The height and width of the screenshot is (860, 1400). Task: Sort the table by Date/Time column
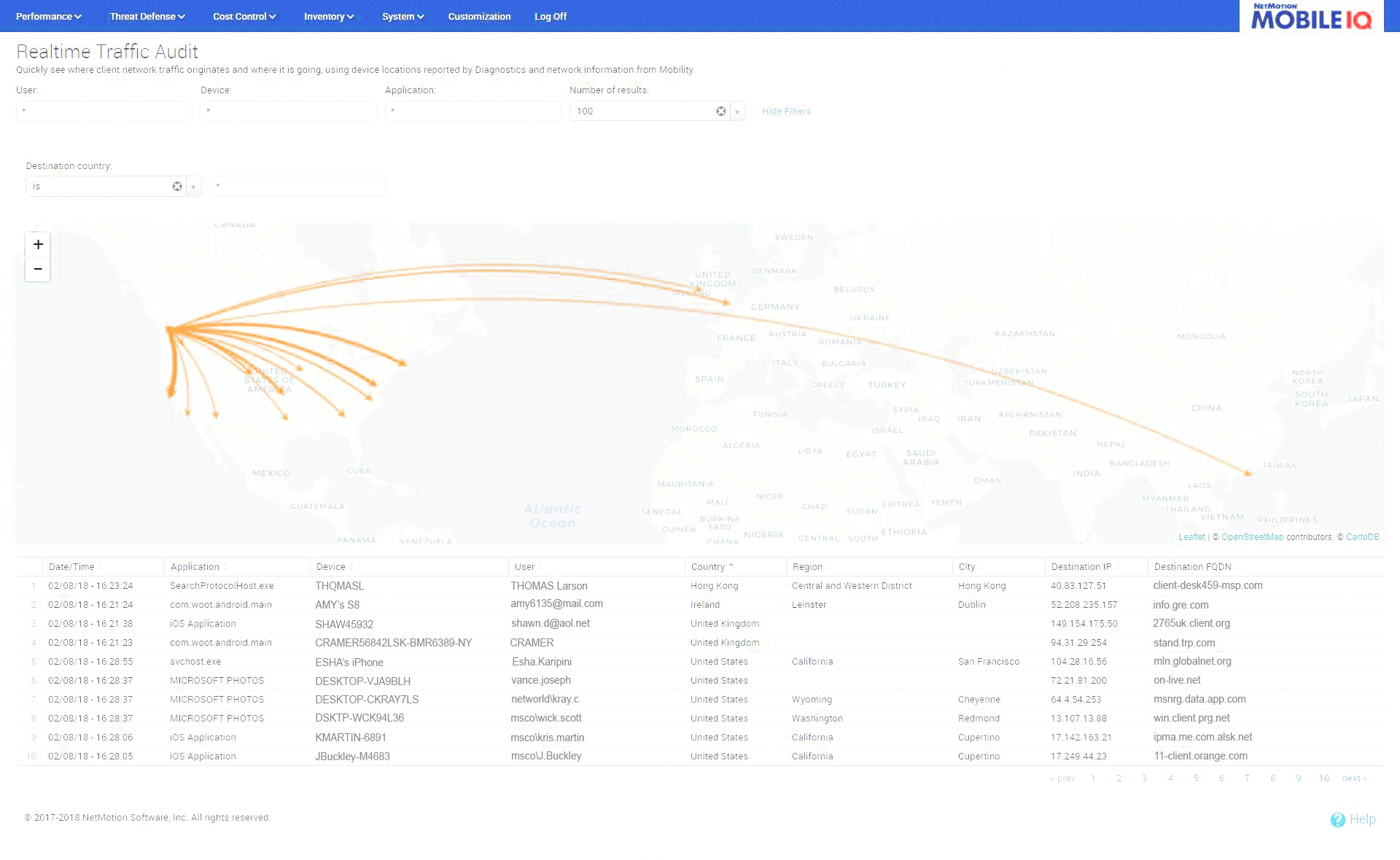[x=72, y=566]
